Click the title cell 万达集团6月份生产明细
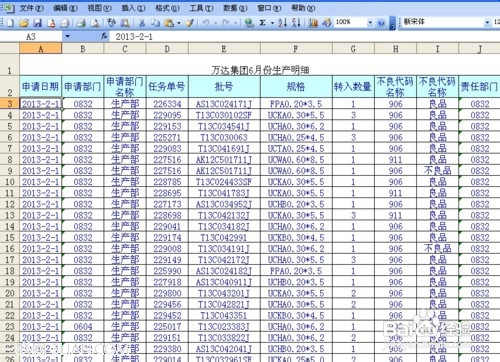 (260, 65)
